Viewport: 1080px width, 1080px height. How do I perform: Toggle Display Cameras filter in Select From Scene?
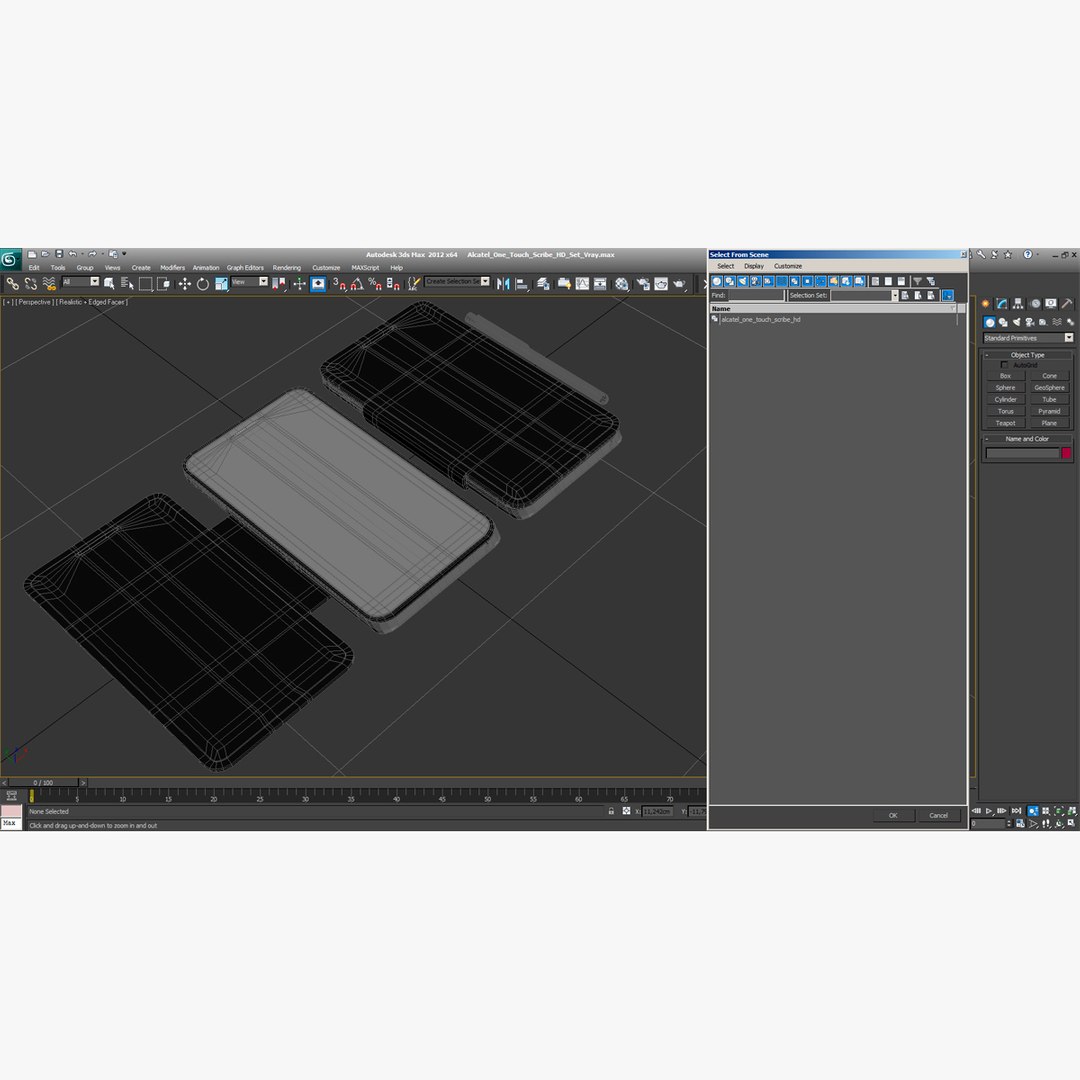tap(756, 281)
